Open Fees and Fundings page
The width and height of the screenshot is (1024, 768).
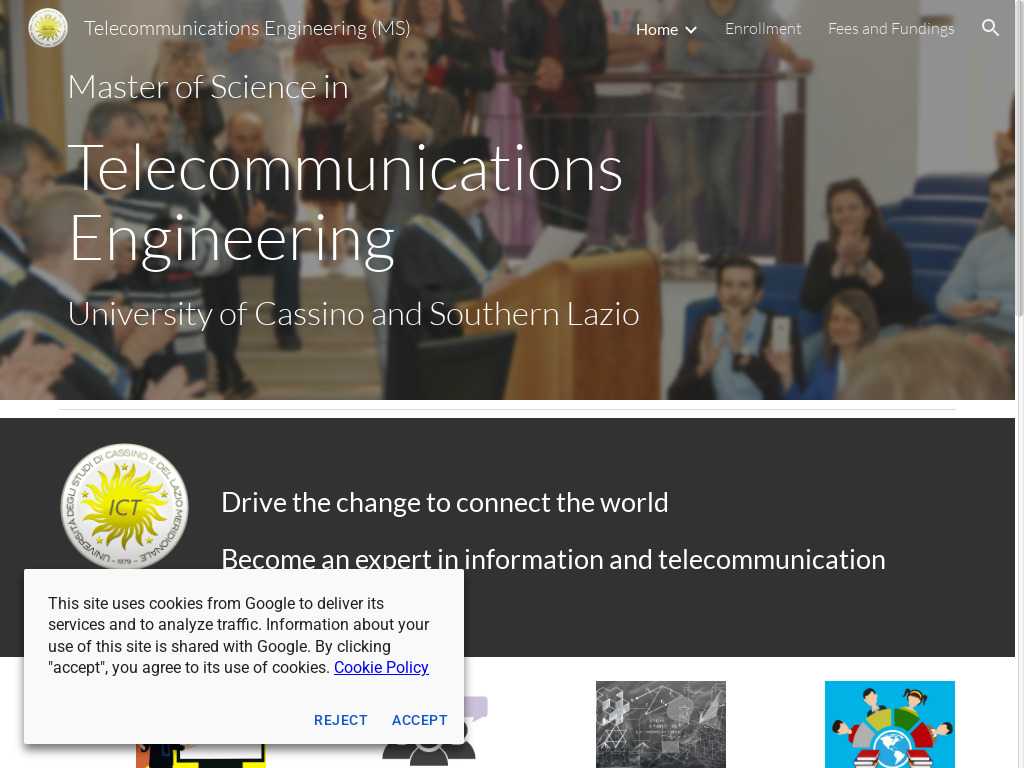click(891, 29)
